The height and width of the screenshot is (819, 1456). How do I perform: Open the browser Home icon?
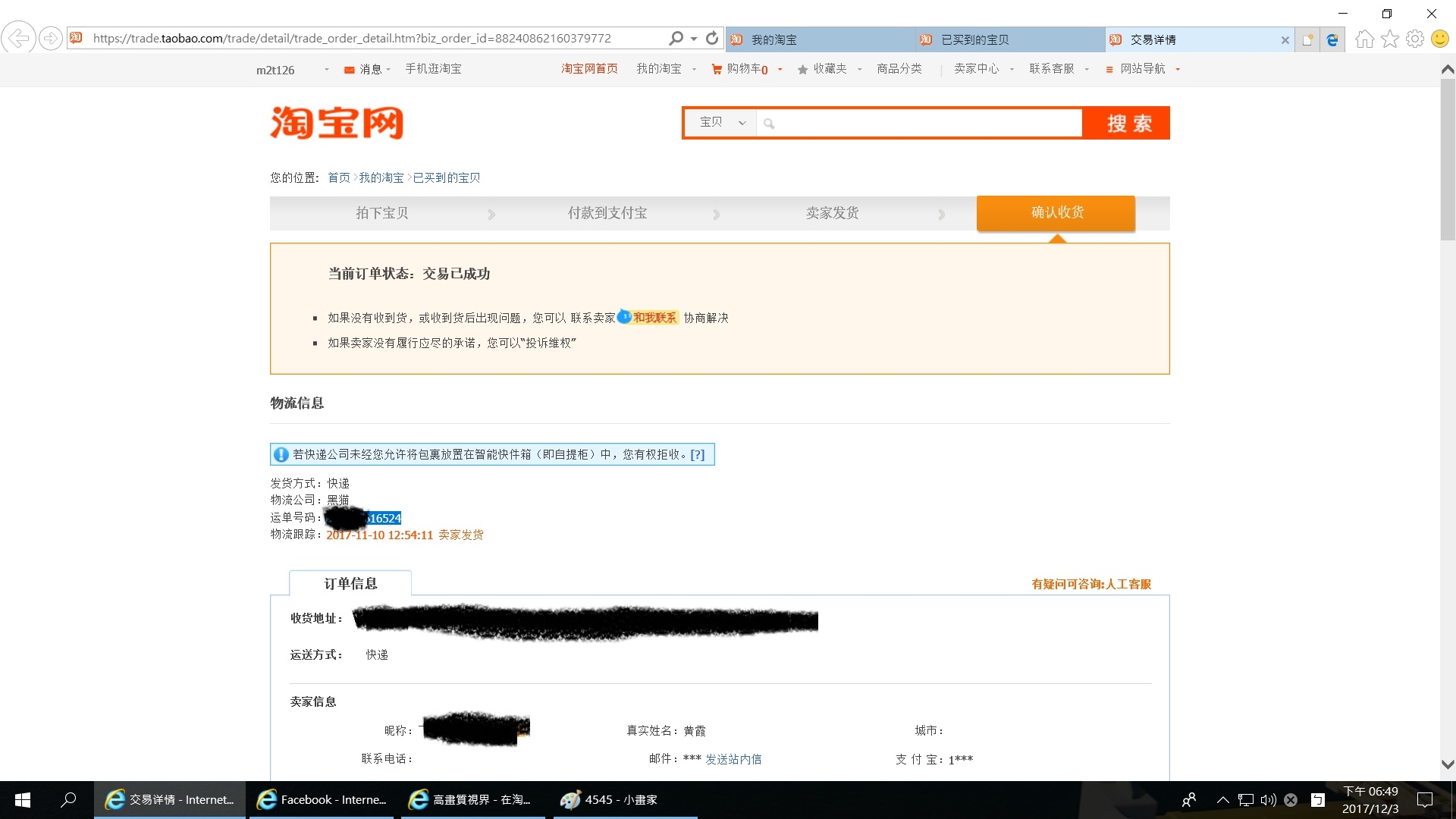[x=1364, y=39]
